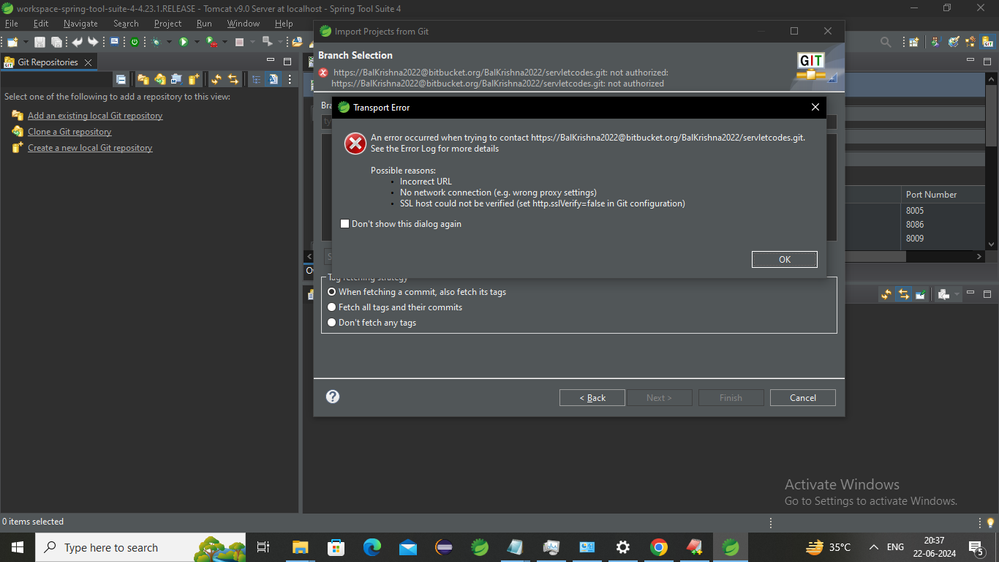The width and height of the screenshot is (999, 562).
Task: Open console dropdown arrow in lower-right panel toolbar
Action: tap(956, 294)
